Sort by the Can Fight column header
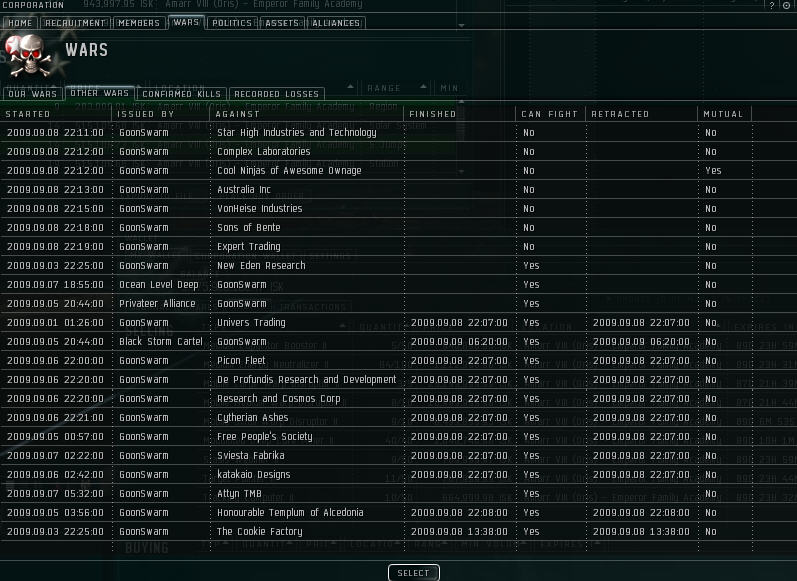 (550, 114)
